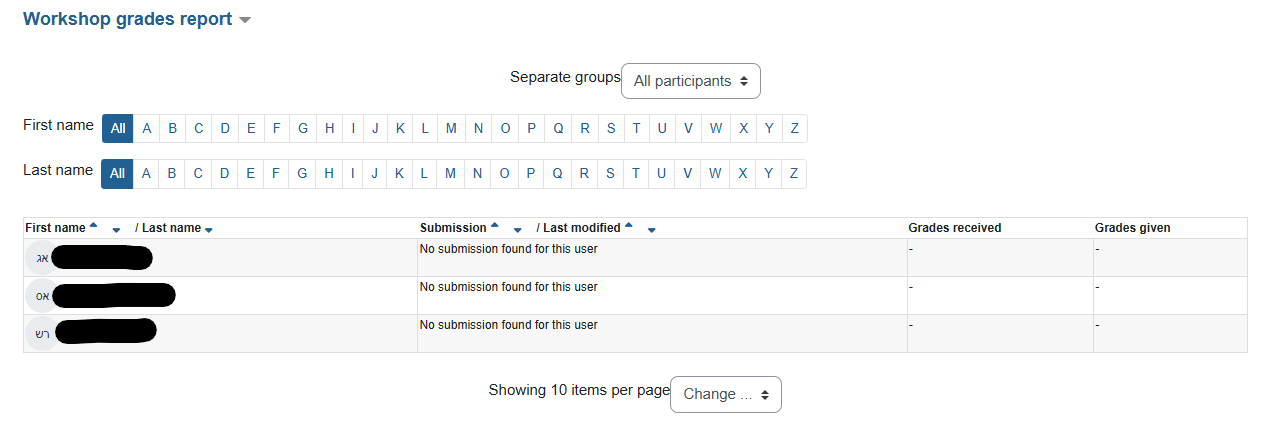1268x432 pixels.
Task: Filter First name by letter A
Action: click(x=146, y=128)
